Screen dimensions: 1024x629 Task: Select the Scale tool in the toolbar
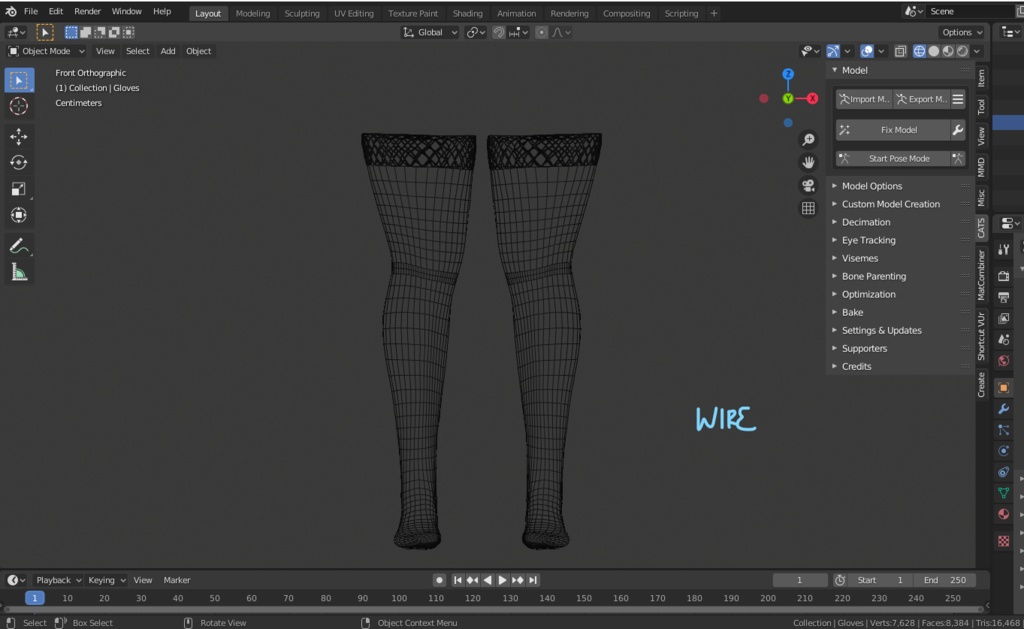tap(19, 188)
